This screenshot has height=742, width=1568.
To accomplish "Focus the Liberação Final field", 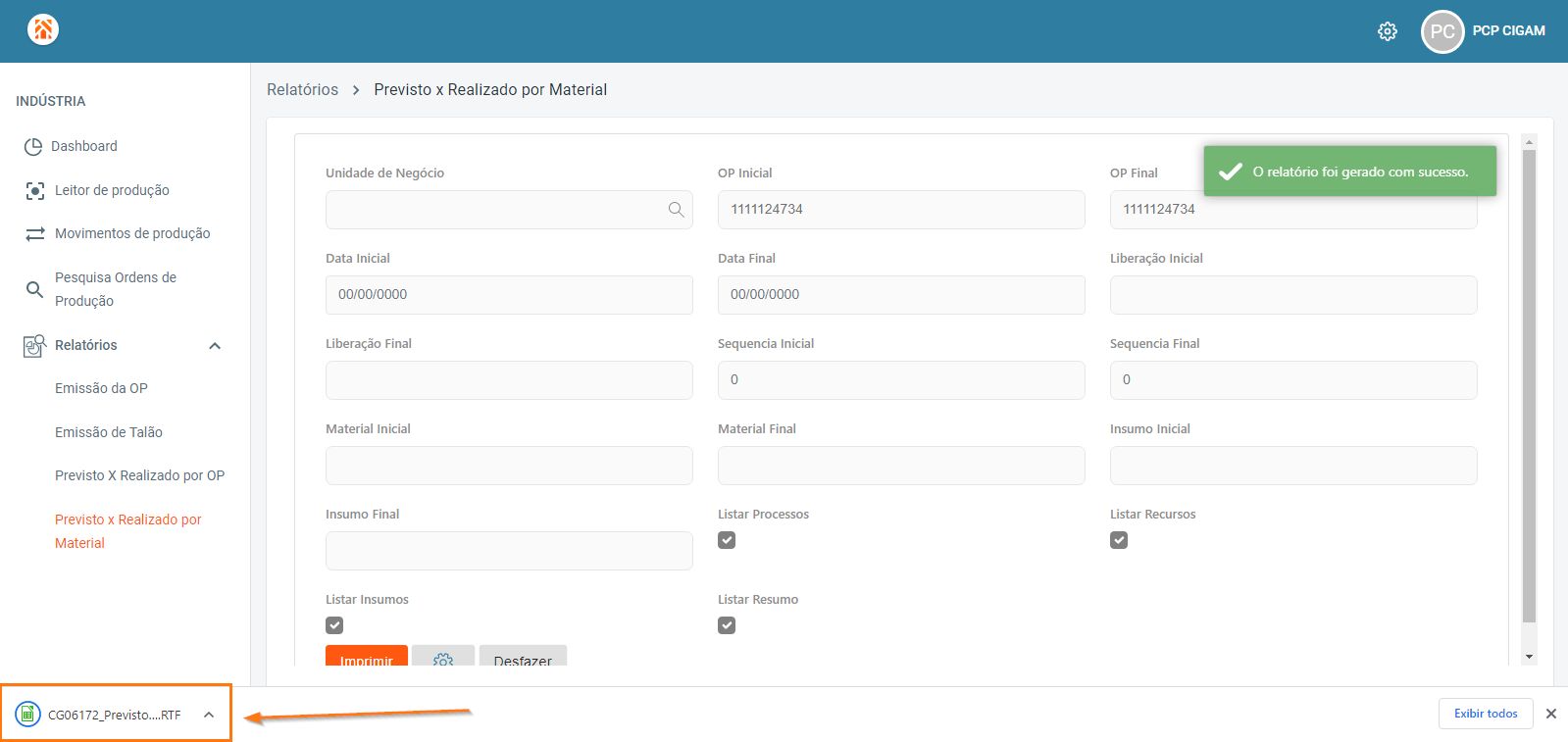I will click(x=509, y=380).
